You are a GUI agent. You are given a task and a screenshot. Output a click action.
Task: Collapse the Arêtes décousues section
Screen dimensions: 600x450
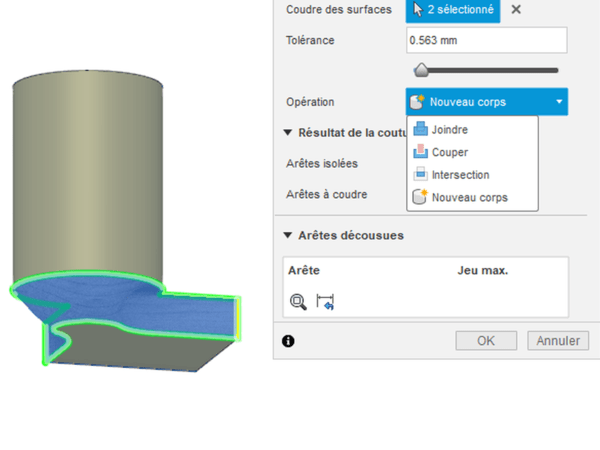pos(288,235)
